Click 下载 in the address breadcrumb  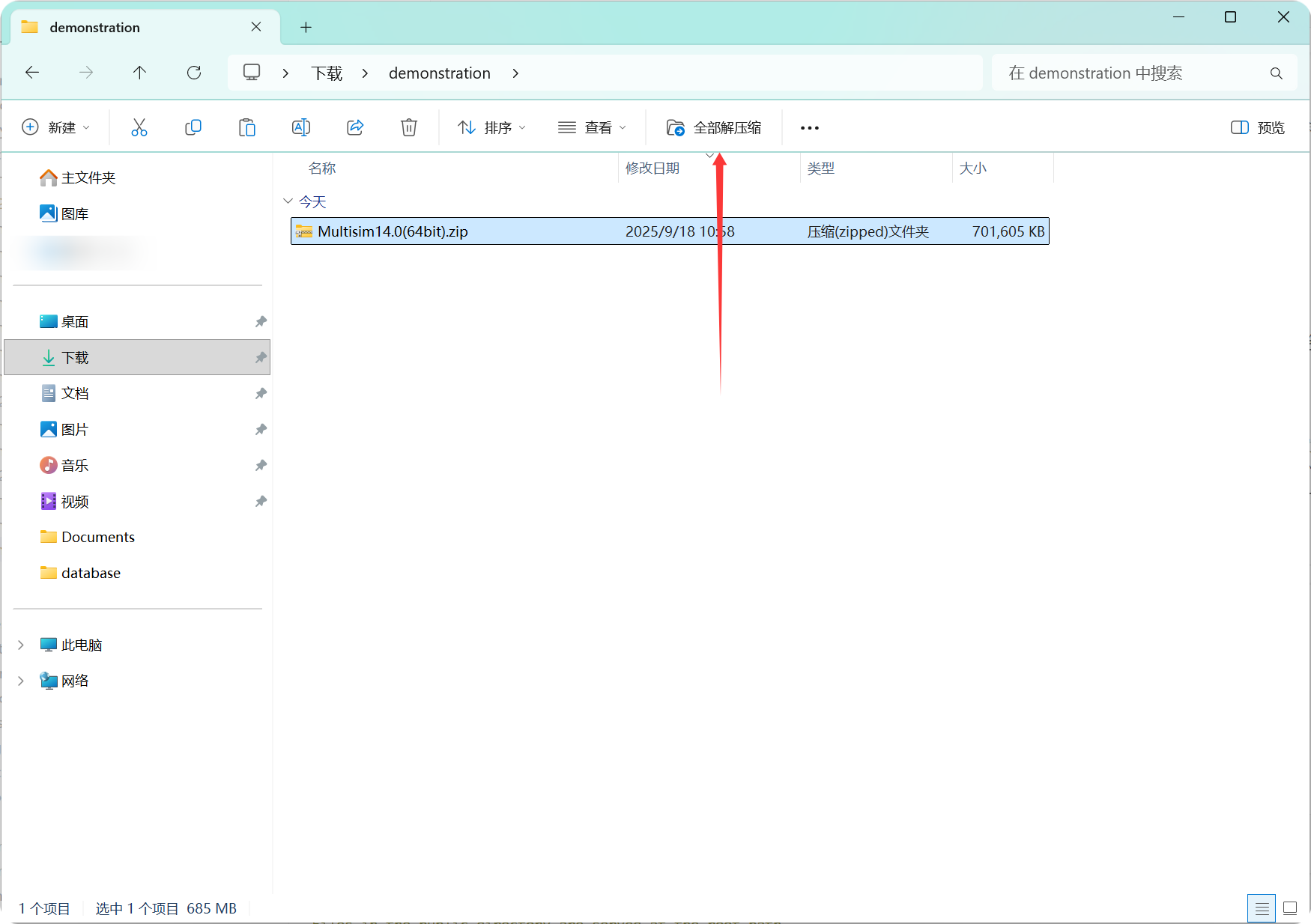(x=327, y=73)
